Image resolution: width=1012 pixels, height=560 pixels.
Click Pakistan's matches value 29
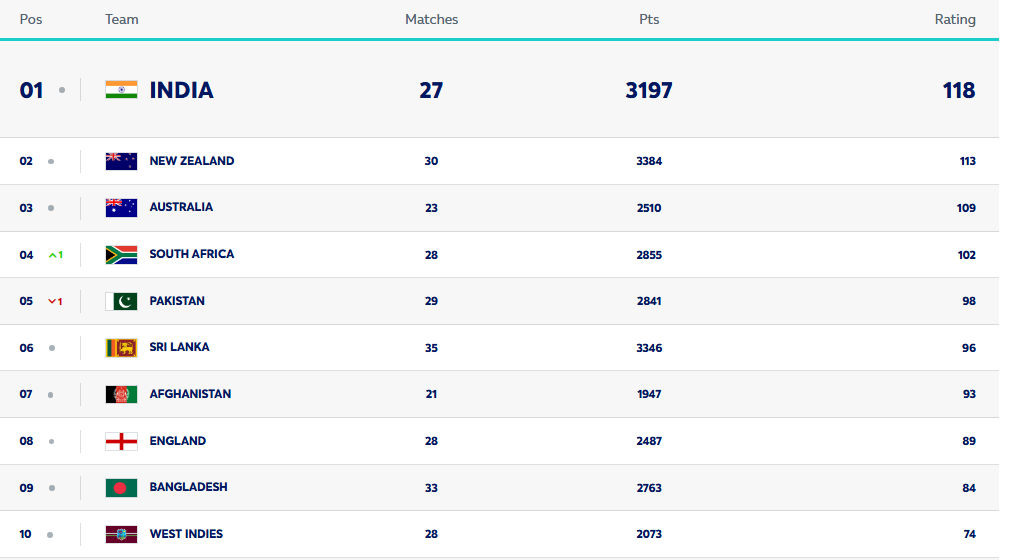[x=431, y=301]
